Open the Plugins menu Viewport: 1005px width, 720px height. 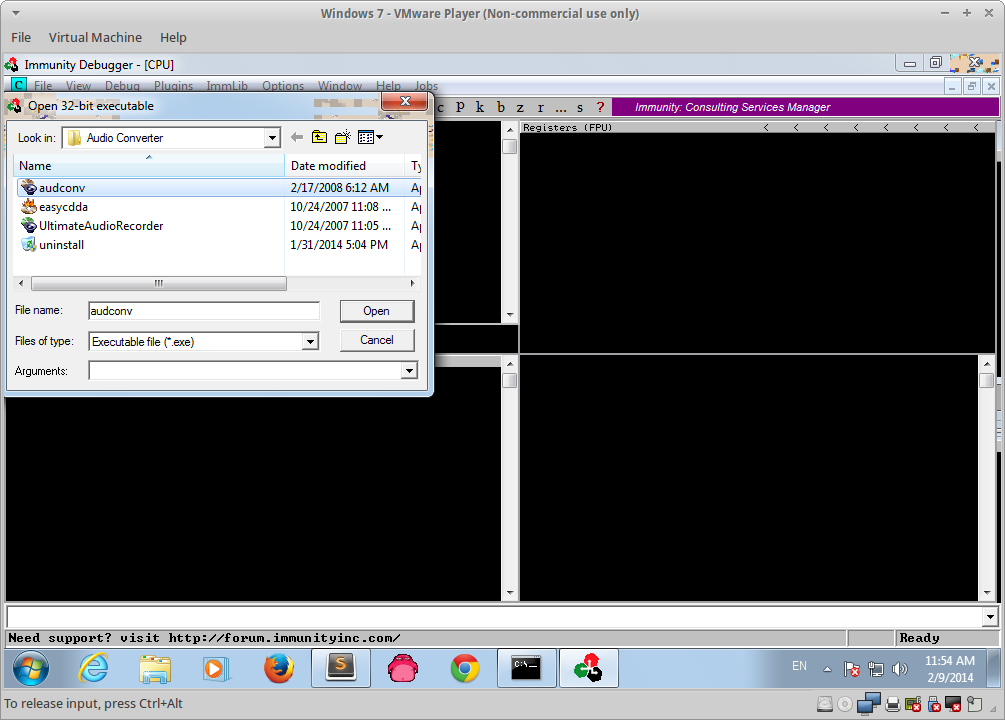(x=173, y=85)
